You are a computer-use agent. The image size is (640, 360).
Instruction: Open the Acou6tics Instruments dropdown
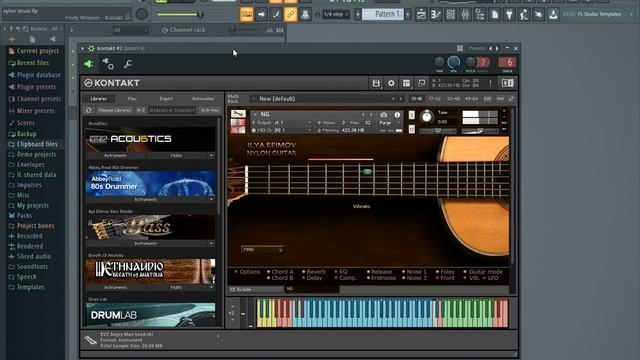116,156
